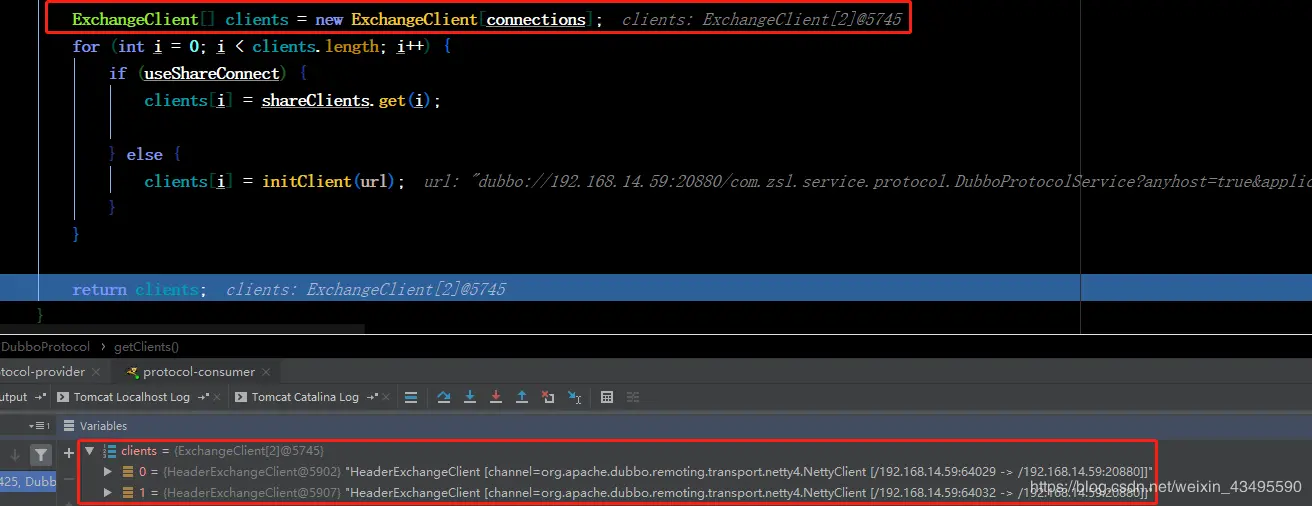
Task: Toggle frames filter funnel icon
Action: 40,456
